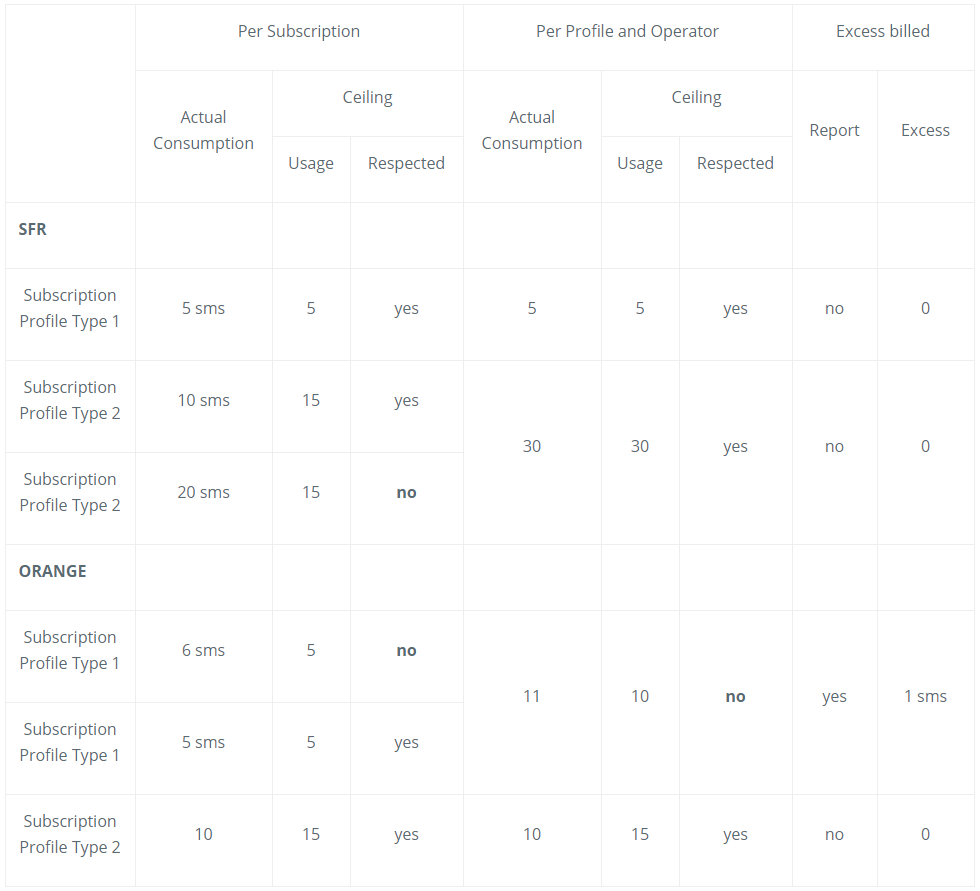
Task: Click first Subscription Profile Type 1 under SFR
Action: [x=69, y=308]
